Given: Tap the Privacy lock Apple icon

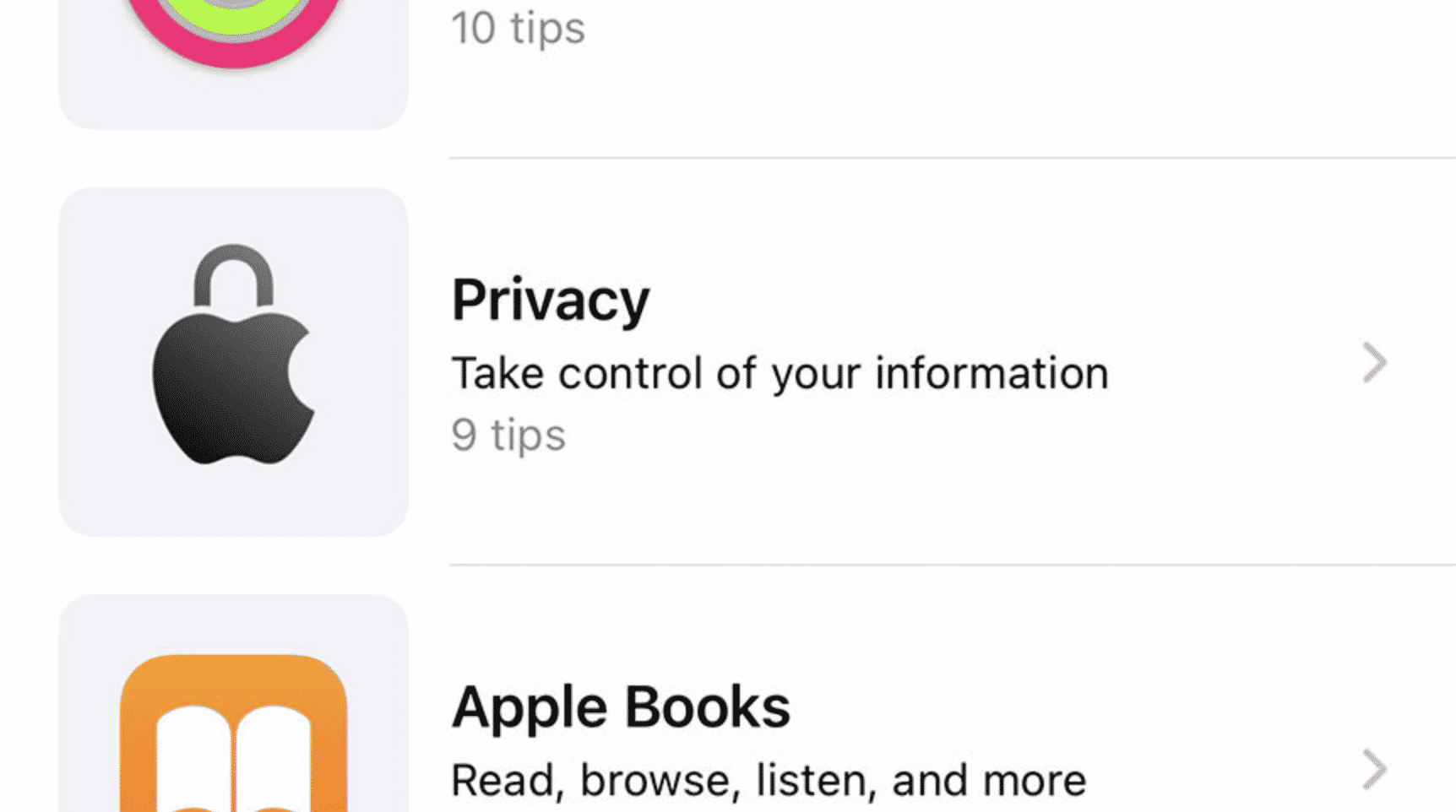Looking at the screenshot, I should tap(233, 355).
